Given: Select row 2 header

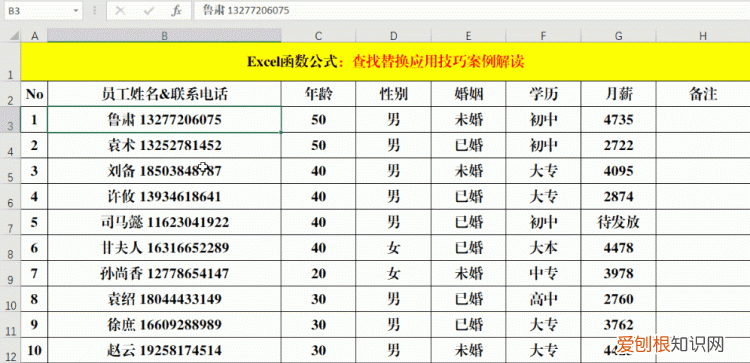Looking at the screenshot, I should 11,94.
